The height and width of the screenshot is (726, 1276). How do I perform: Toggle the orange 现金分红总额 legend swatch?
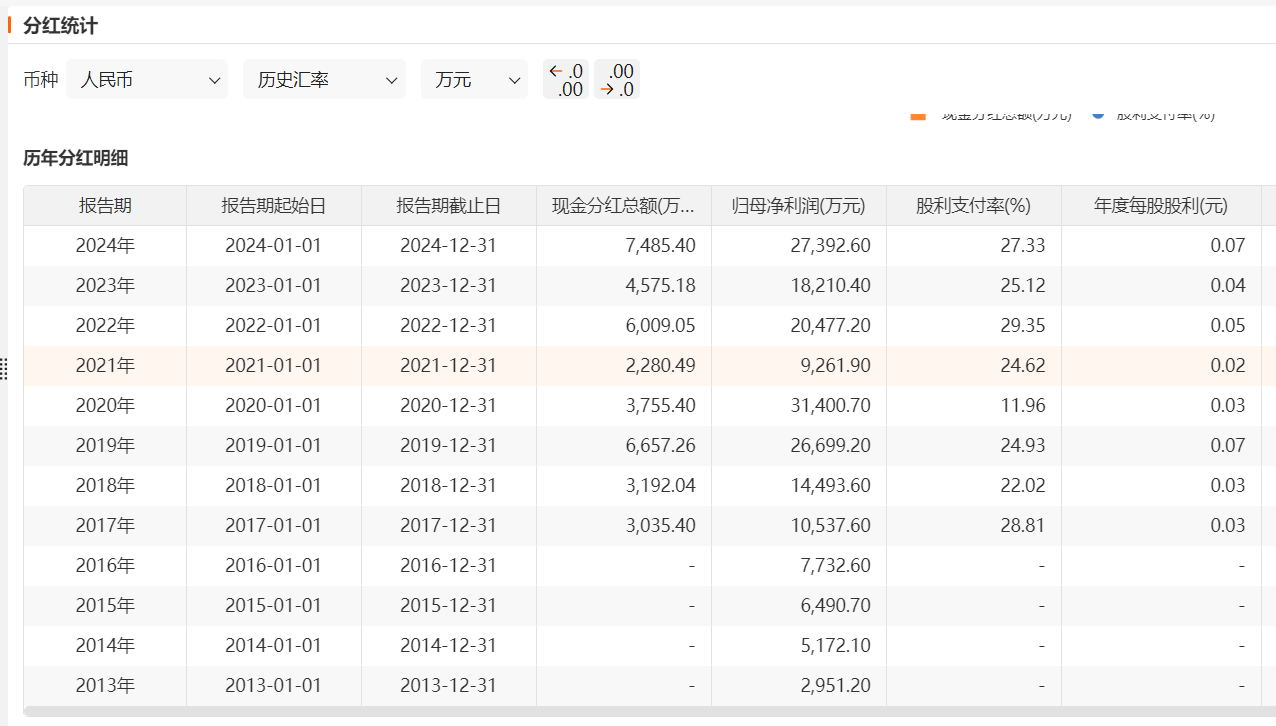pos(918,116)
